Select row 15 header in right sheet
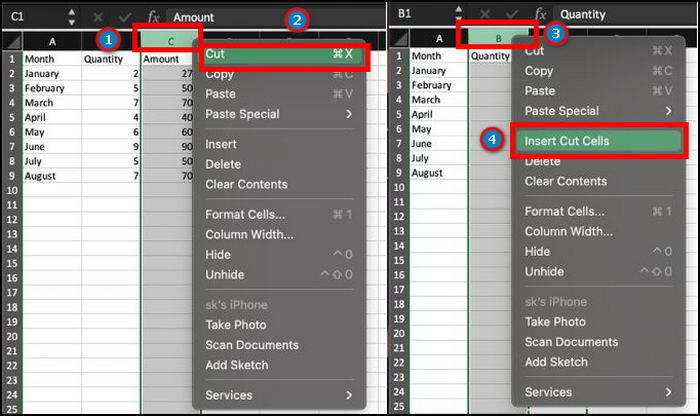 pyautogui.click(x=399, y=260)
